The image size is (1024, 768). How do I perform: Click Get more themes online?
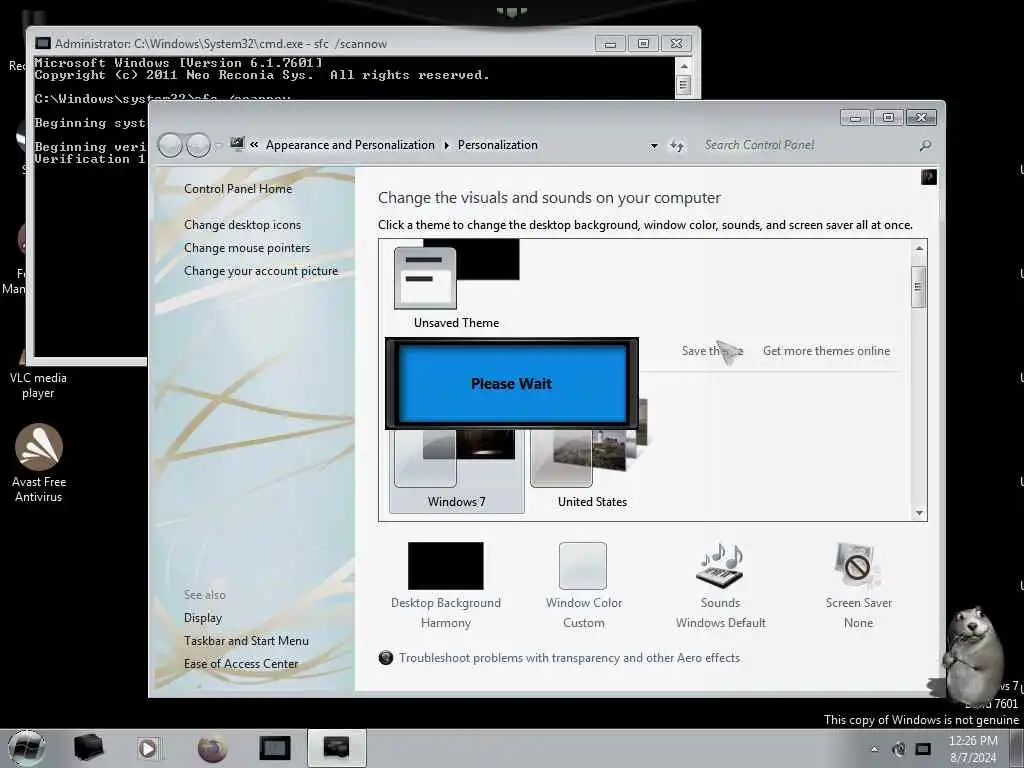coord(826,351)
